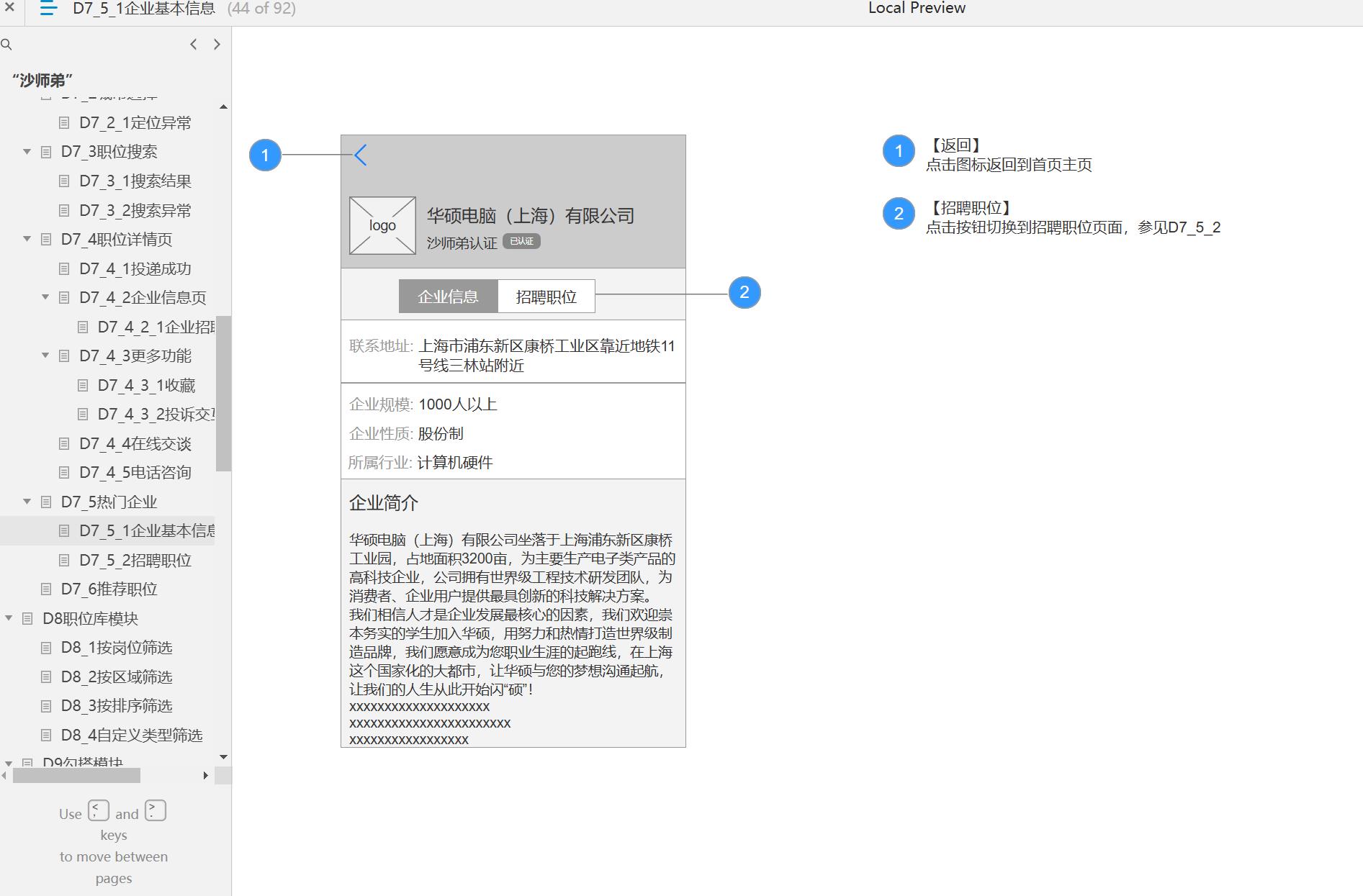1363x896 pixels.
Task: Open page D7_4_3_1收藏
Action: tap(146, 385)
